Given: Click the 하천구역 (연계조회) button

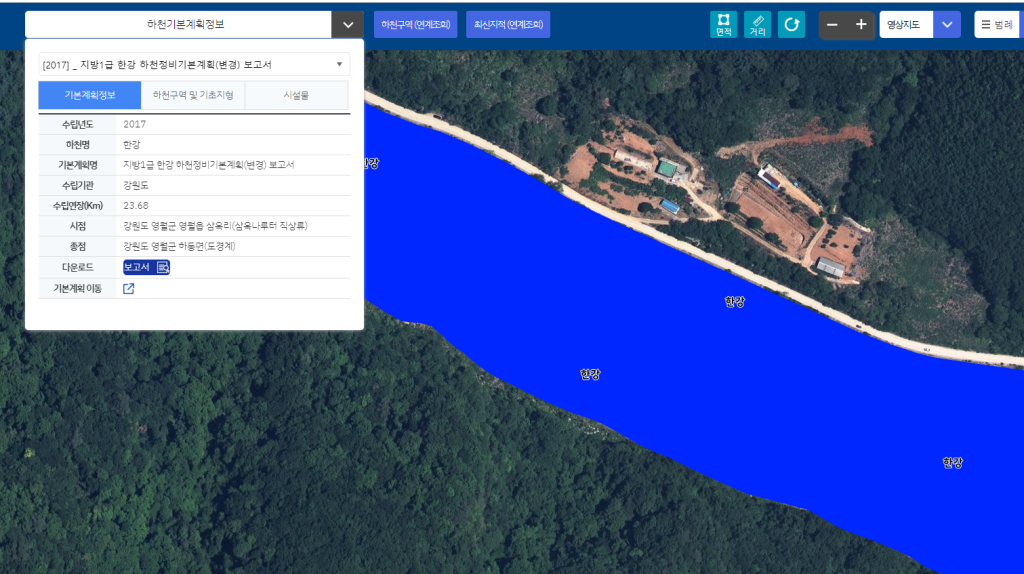Looking at the screenshot, I should [x=415, y=24].
